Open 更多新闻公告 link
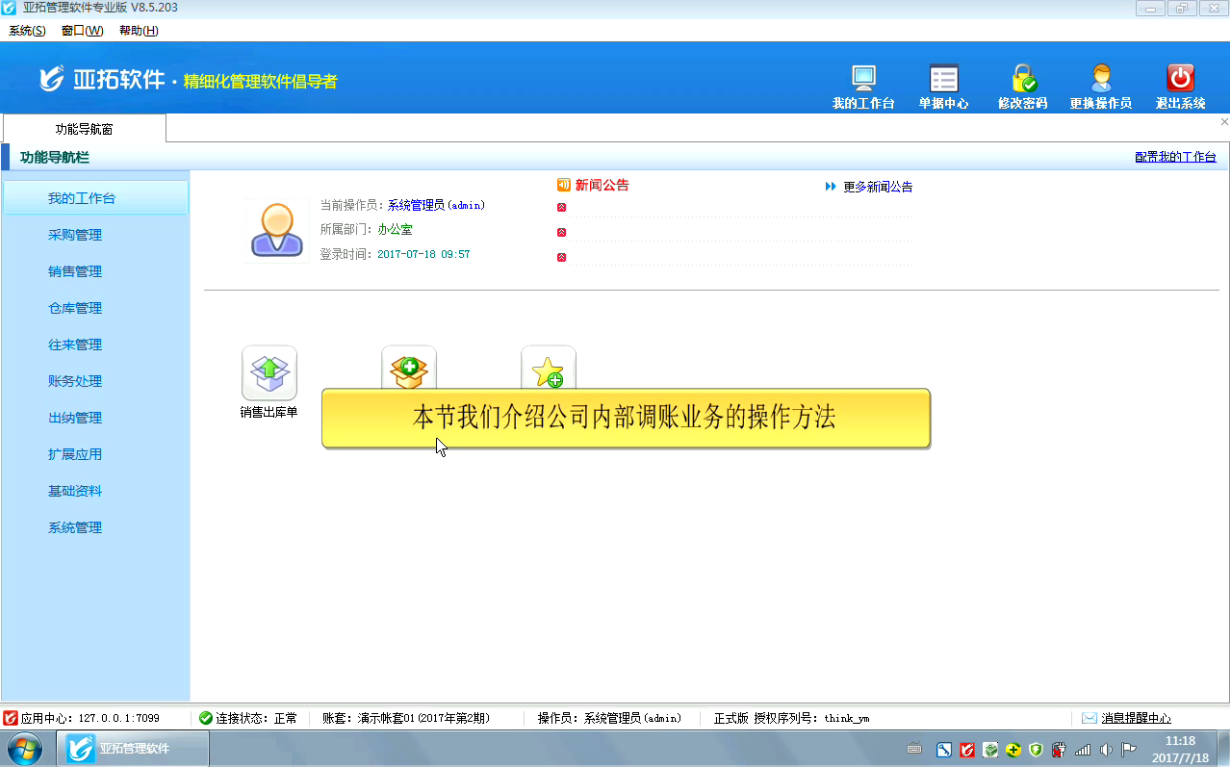 (x=877, y=187)
